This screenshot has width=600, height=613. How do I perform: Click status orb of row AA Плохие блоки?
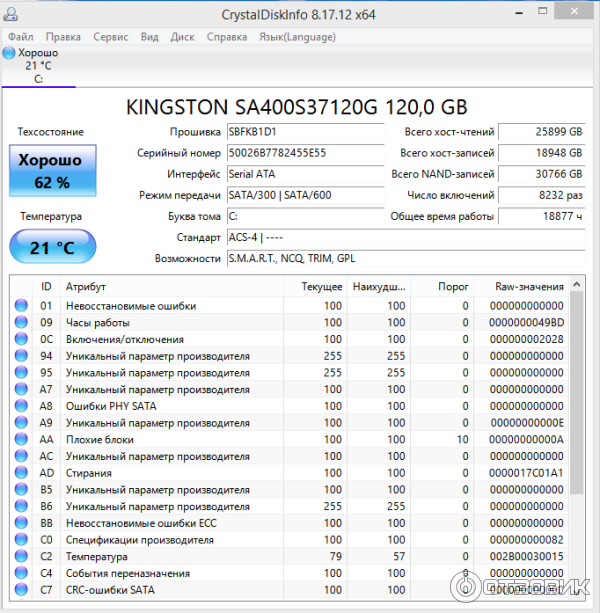click(21, 439)
